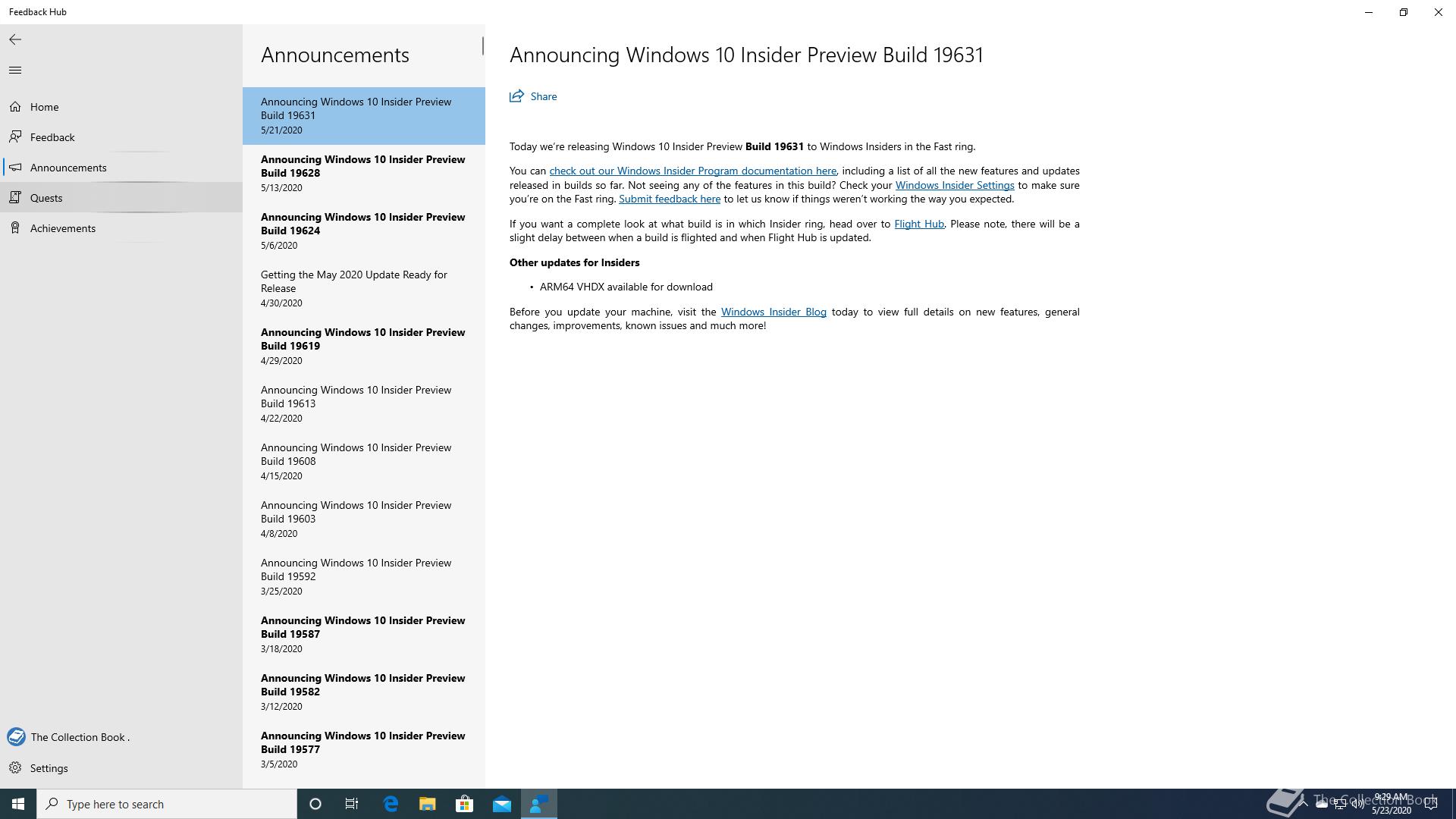Open Microsoft Store from the taskbar

tap(464, 804)
